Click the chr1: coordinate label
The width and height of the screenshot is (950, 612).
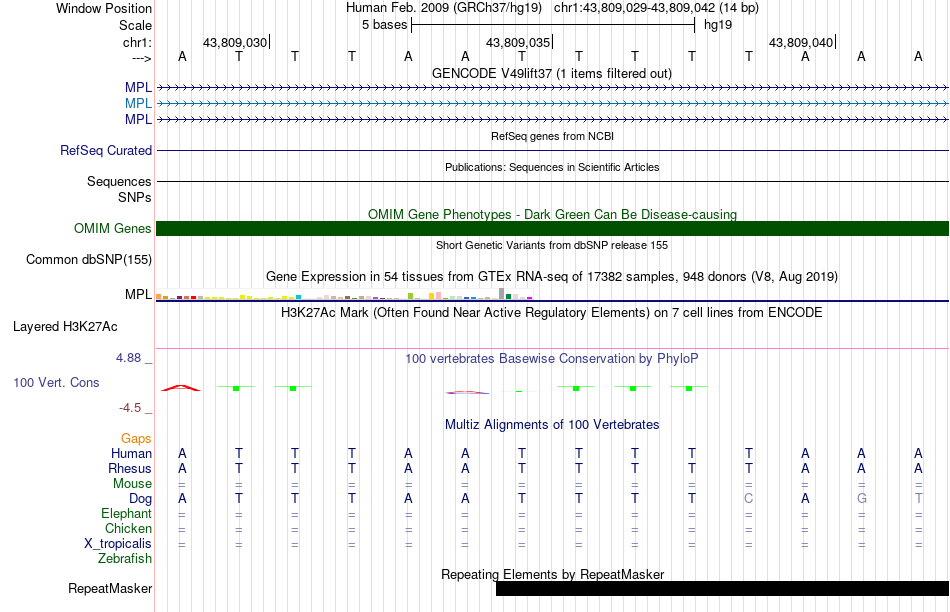[x=137, y=42]
